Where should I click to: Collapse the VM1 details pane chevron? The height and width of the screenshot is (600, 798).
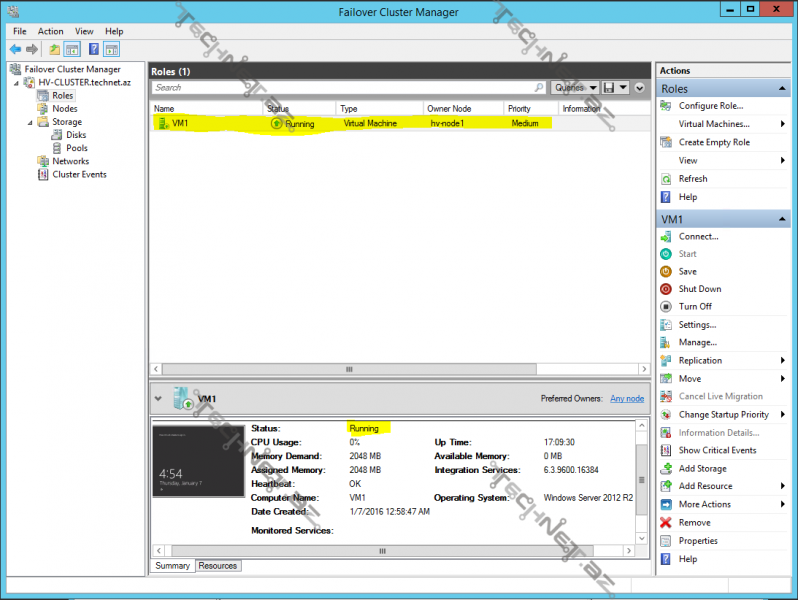coord(158,398)
